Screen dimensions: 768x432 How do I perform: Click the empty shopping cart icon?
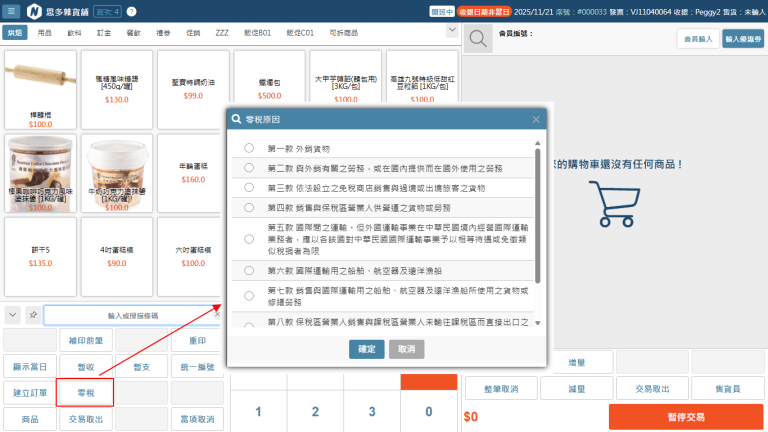613,206
